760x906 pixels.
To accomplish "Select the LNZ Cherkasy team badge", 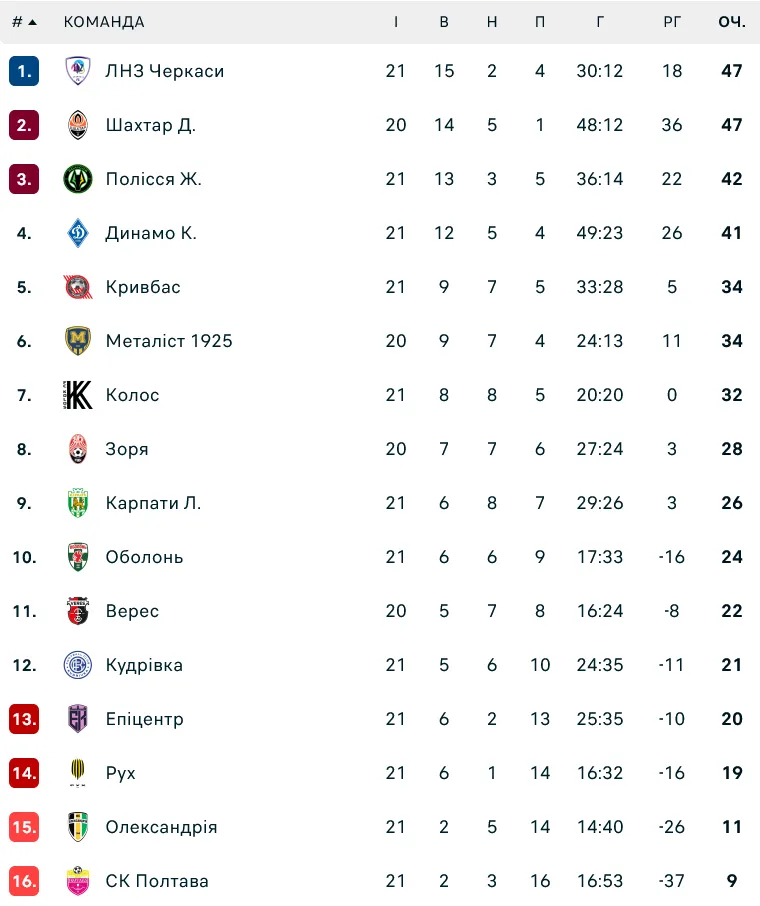I will (77, 71).
